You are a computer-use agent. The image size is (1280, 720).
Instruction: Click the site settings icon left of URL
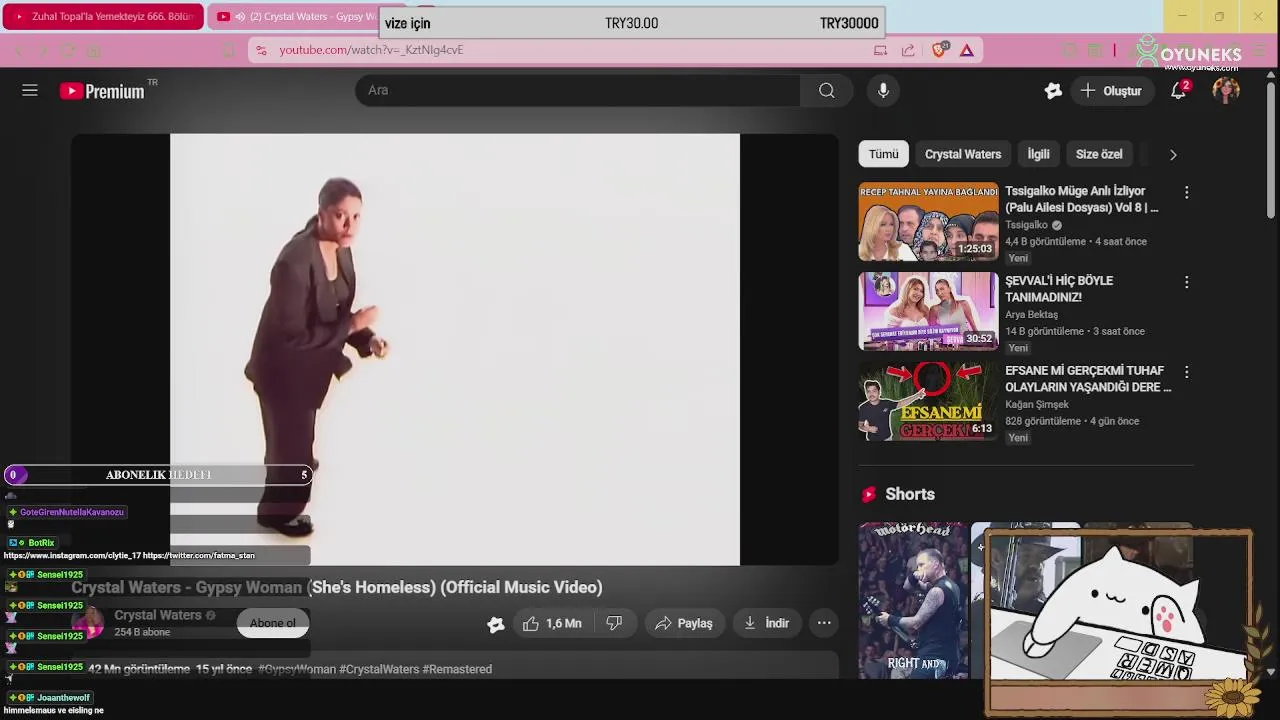[x=261, y=50]
